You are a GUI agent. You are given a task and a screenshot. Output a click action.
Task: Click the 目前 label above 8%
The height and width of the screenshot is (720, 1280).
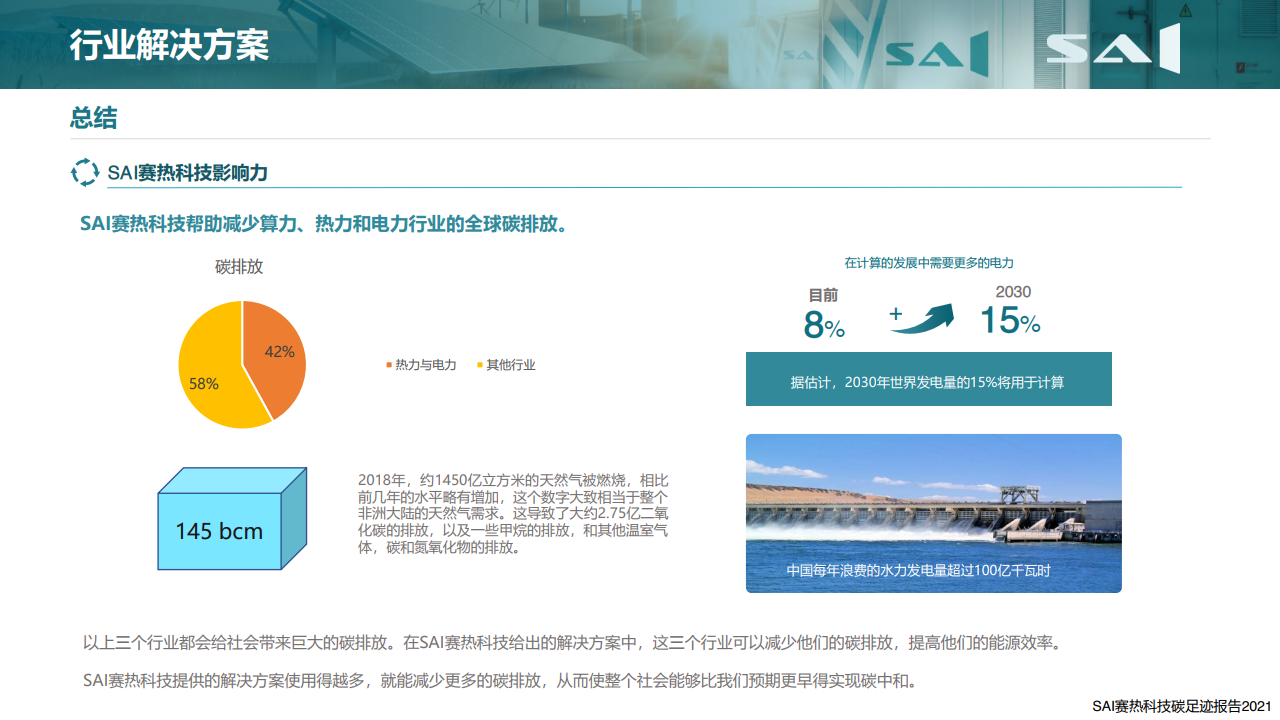coord(823,295)
